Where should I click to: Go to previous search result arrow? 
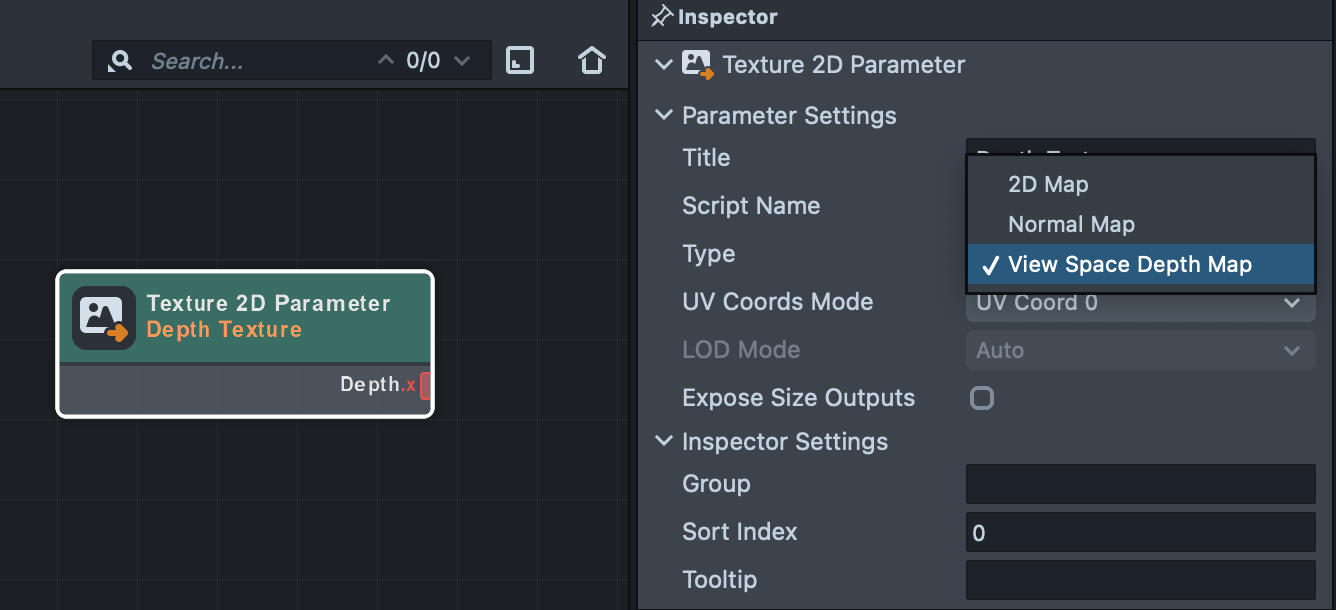385,61
